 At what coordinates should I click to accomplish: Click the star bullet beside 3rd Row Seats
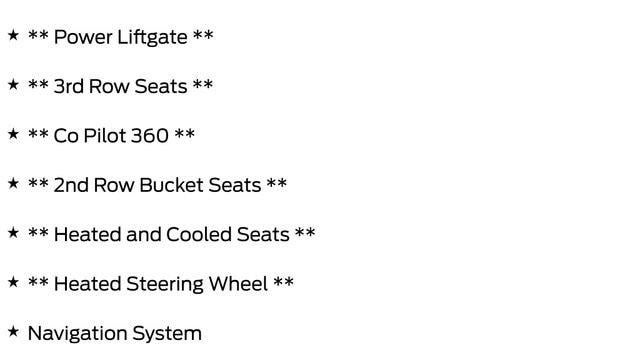pos(13,84)
